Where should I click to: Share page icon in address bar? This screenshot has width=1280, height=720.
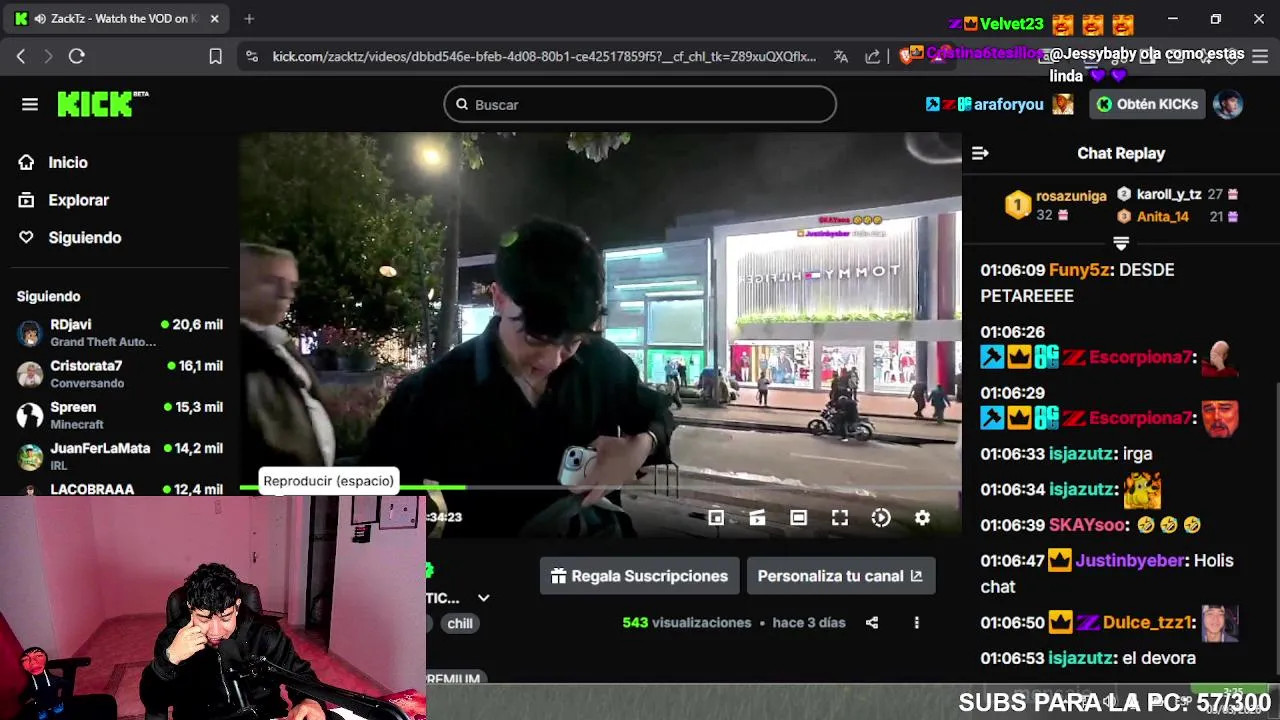(x=873, y=56)
